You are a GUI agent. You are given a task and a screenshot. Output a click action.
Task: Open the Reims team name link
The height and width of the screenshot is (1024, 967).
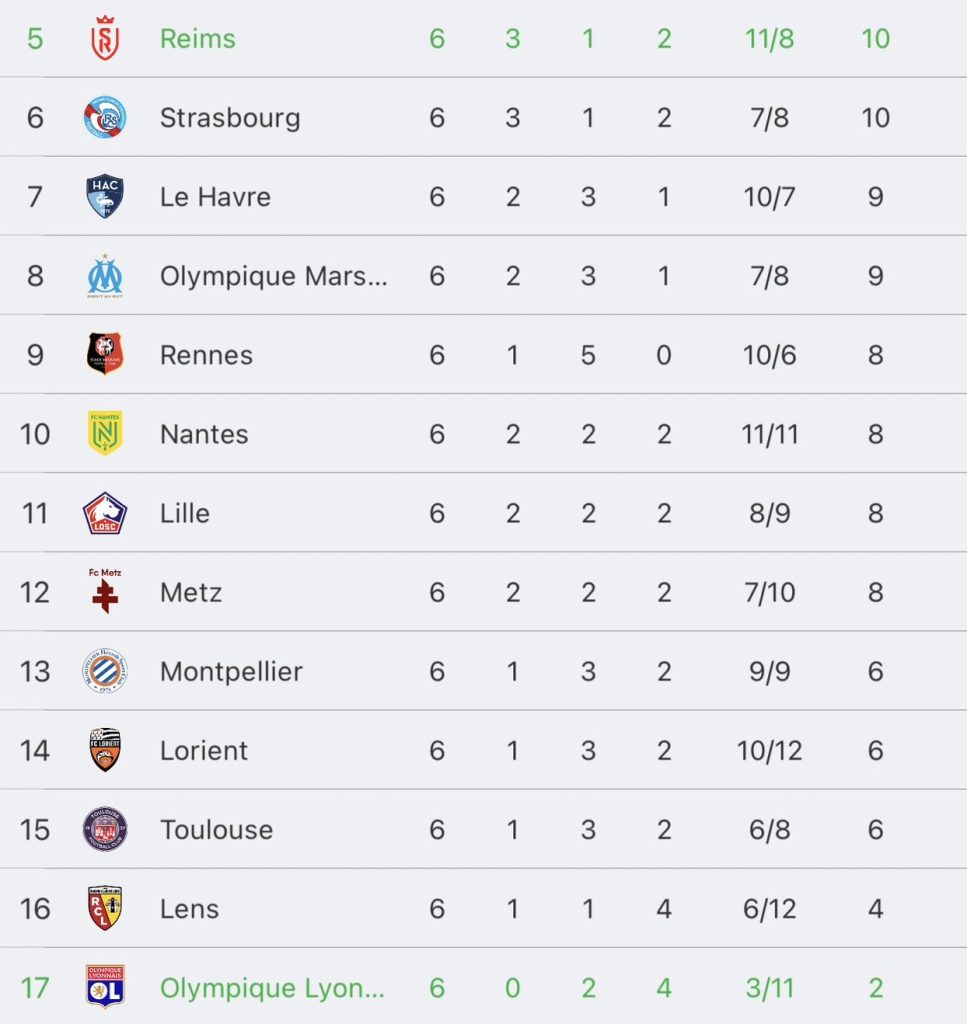[198, 39]
